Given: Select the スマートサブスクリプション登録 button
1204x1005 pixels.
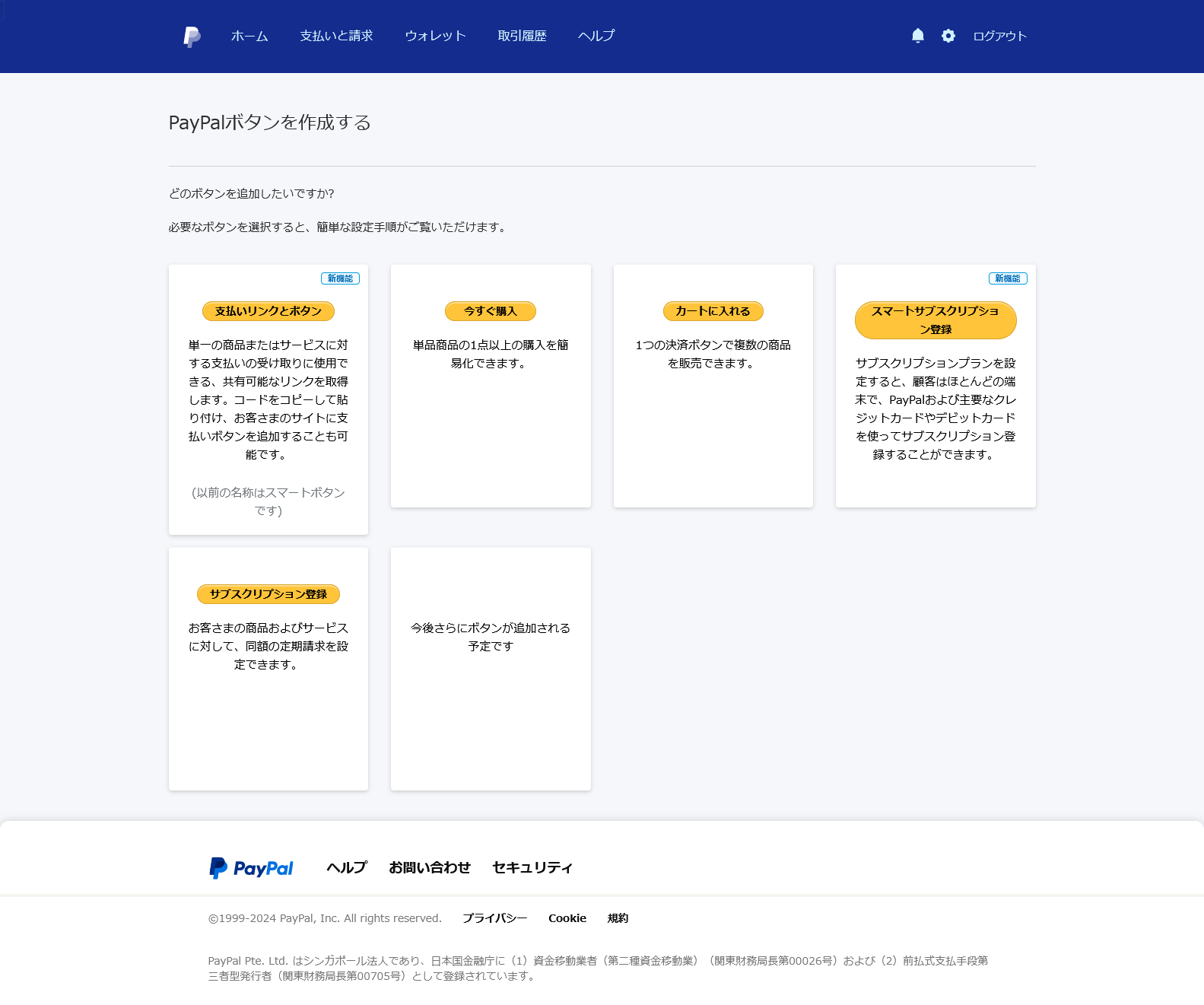Looking at the screenshot, I should click(936, 320).
